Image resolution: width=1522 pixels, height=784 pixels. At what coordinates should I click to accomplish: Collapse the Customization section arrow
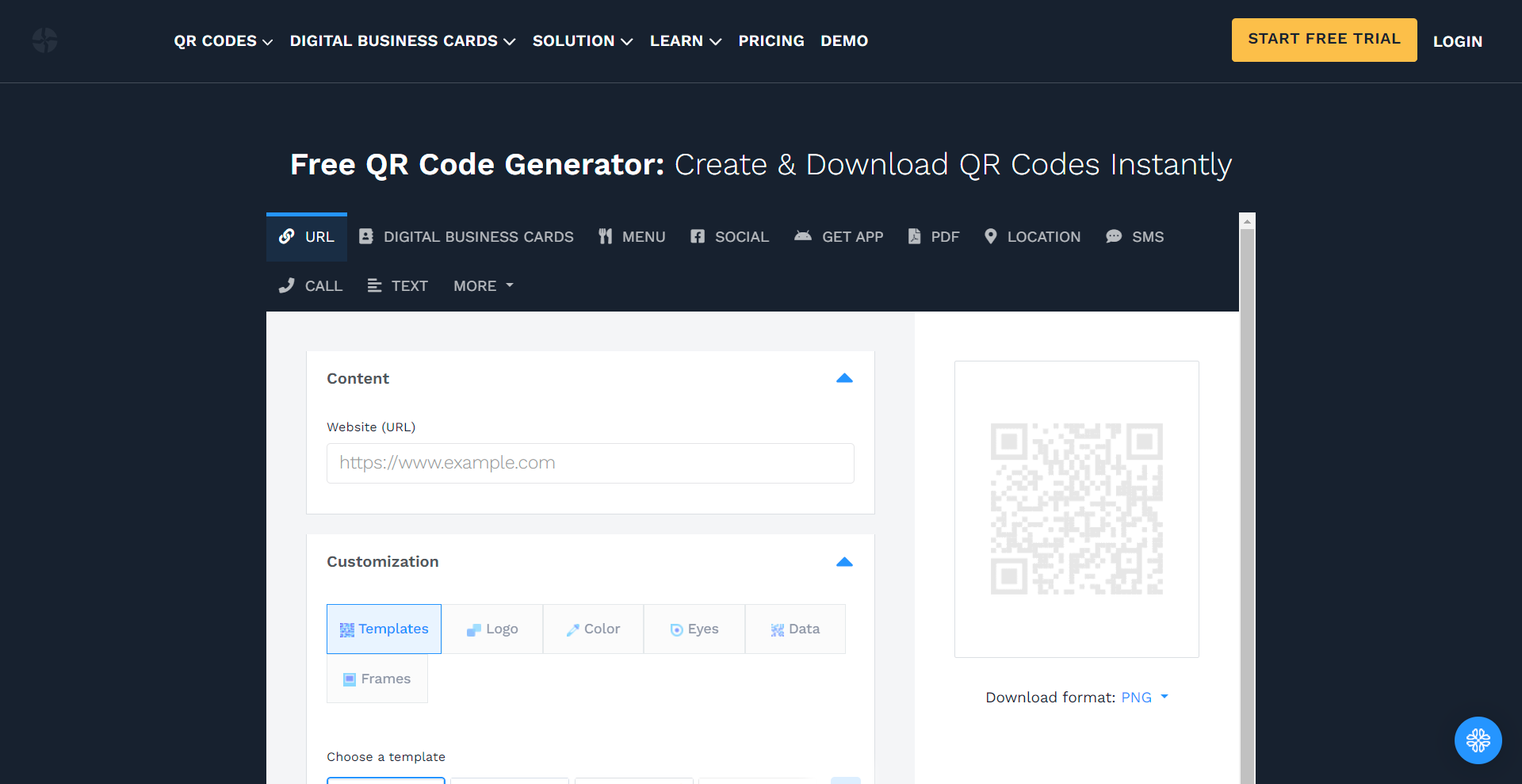point(844,562)
